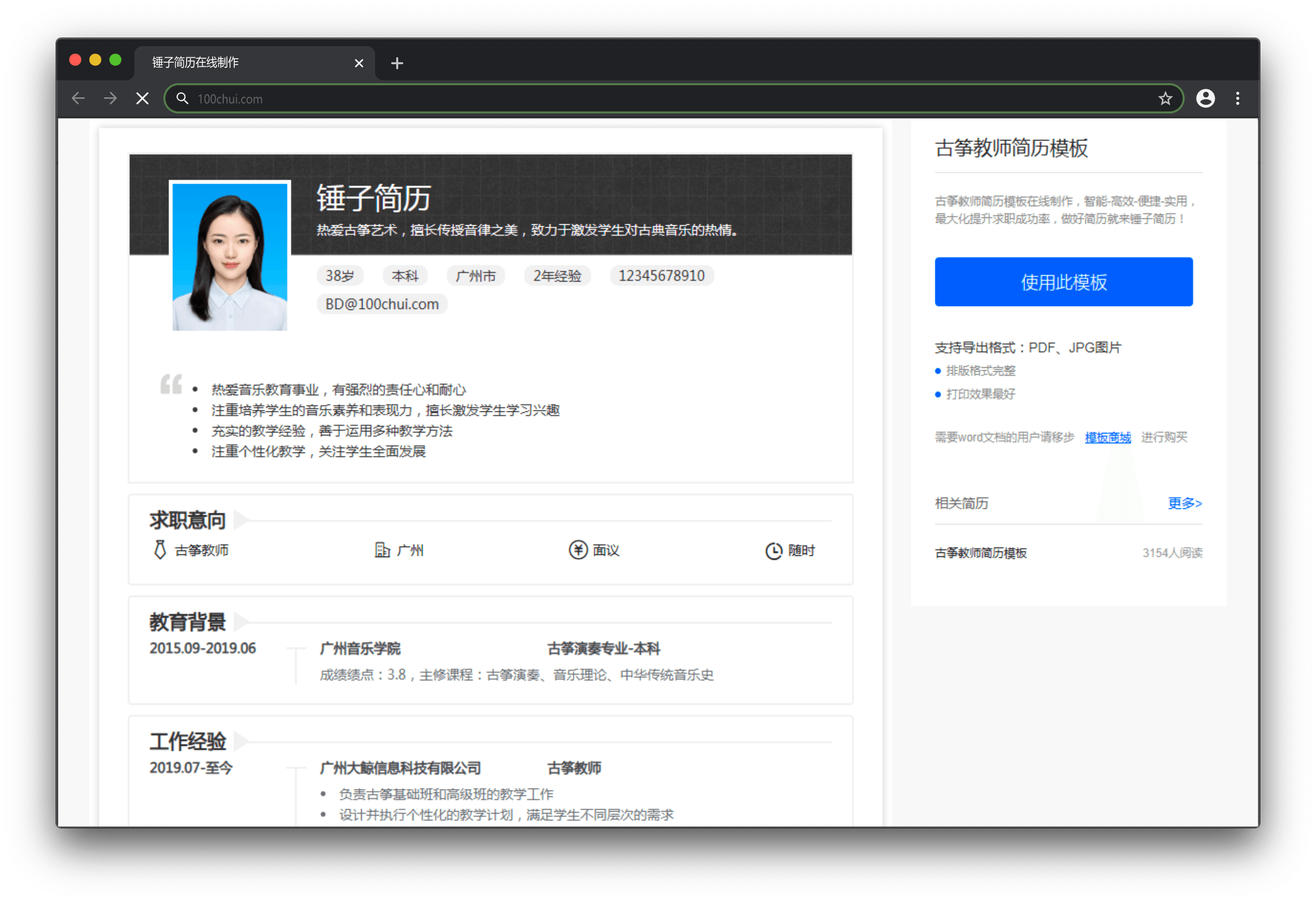Click the search magnifier in address bar
The image size is (1316, 902).
(182, 99)
